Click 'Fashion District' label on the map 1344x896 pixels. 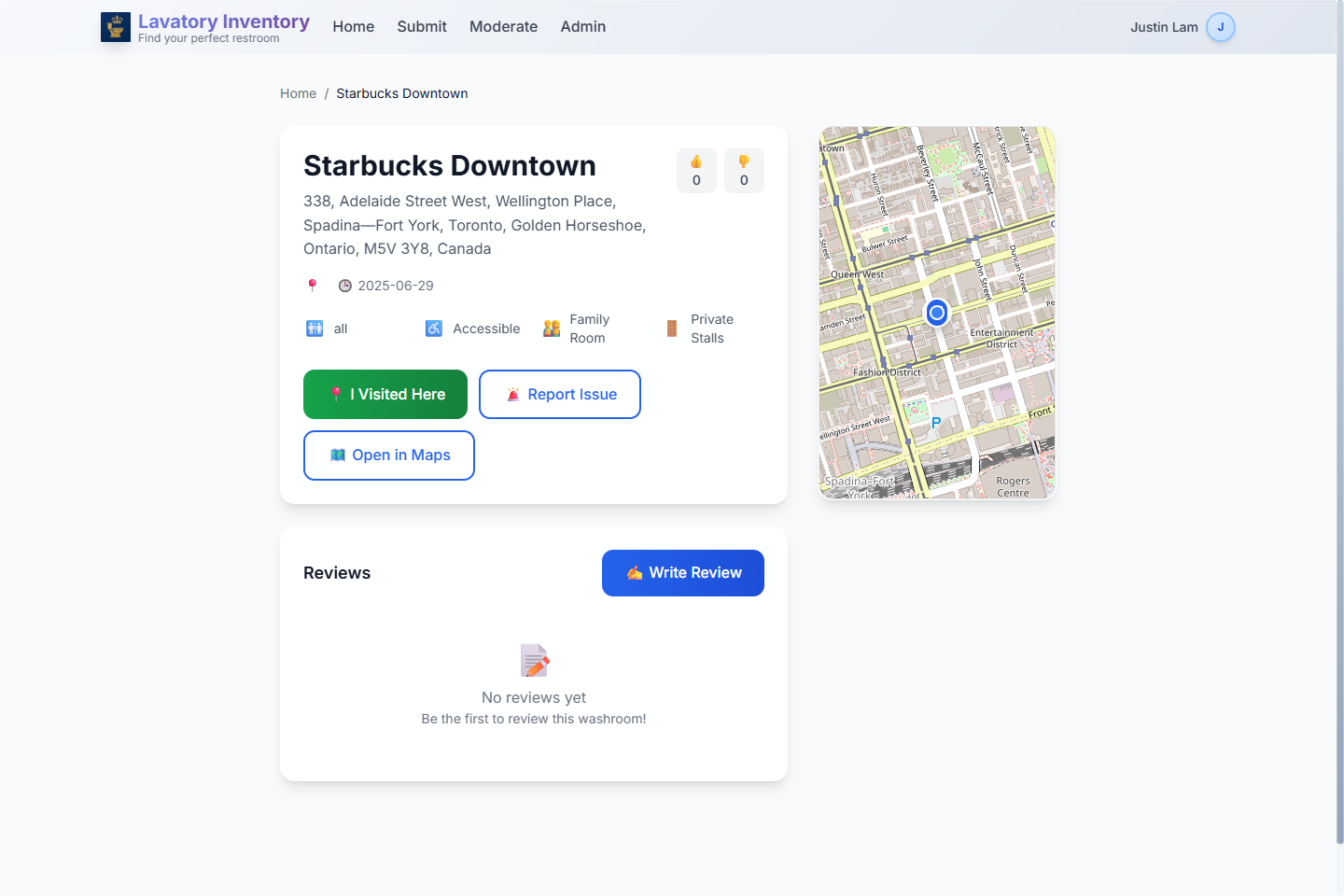coord(887,371)
